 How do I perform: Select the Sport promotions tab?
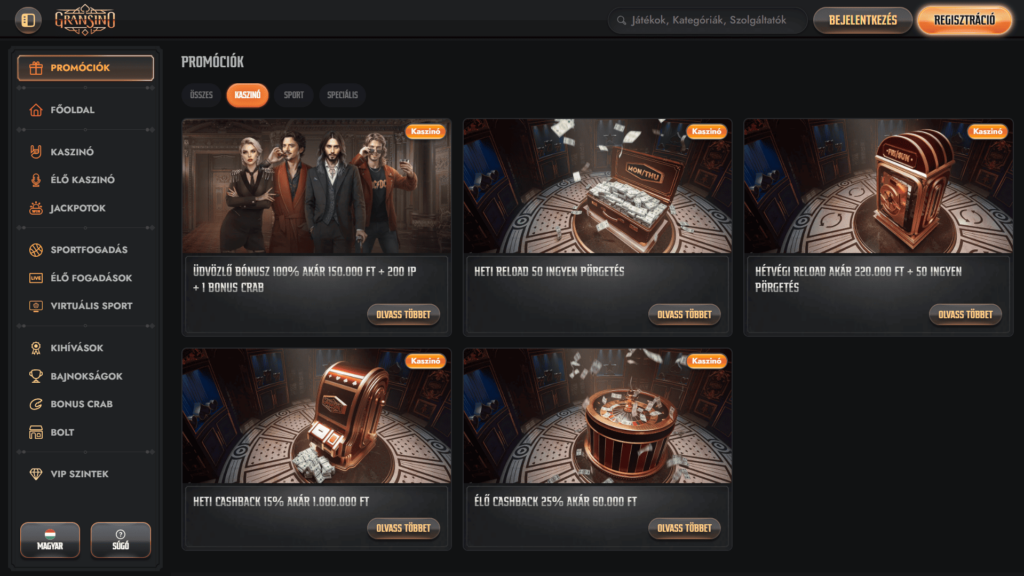pos(294,95)
